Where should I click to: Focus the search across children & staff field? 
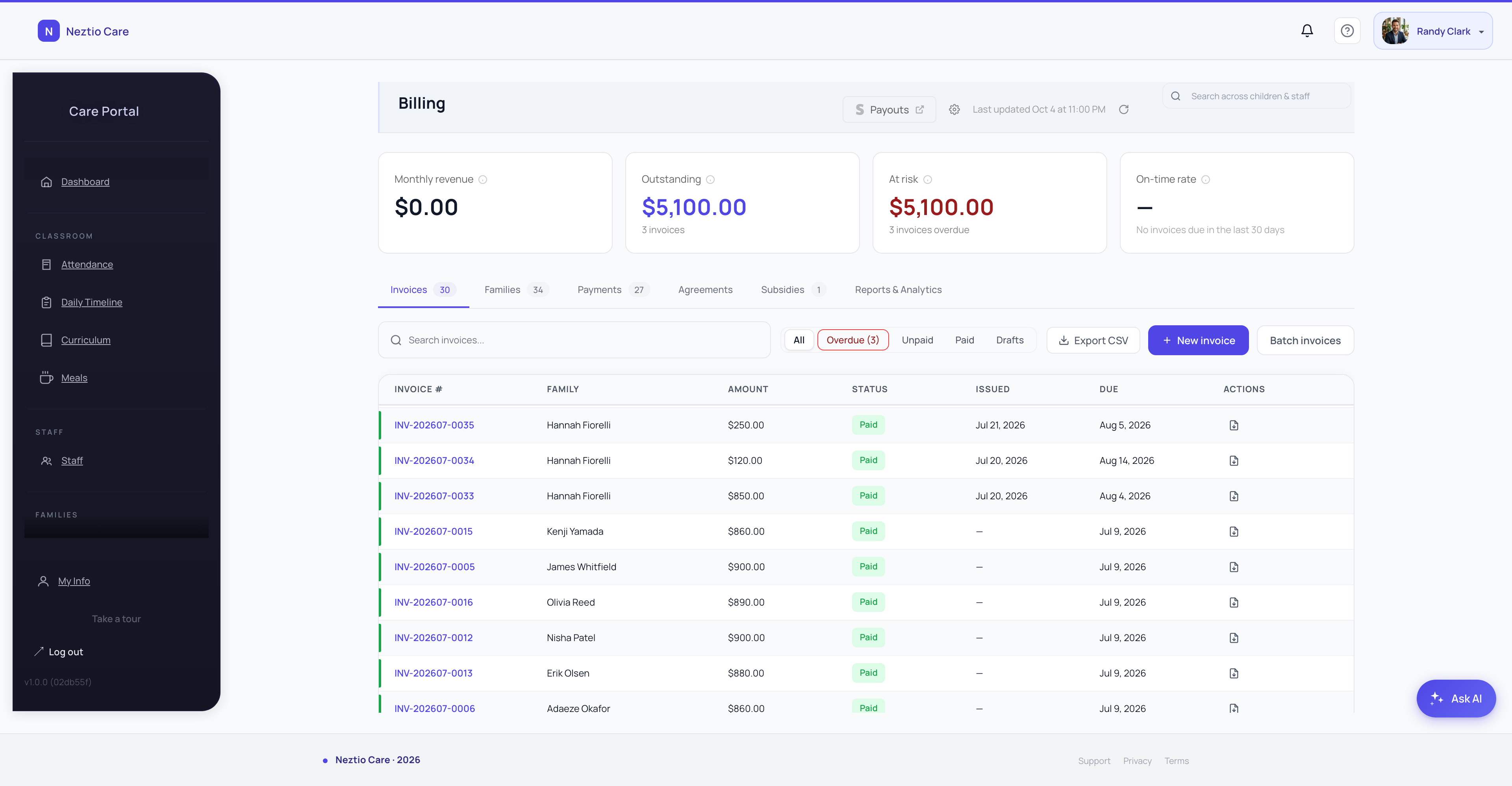point(1256,96)
